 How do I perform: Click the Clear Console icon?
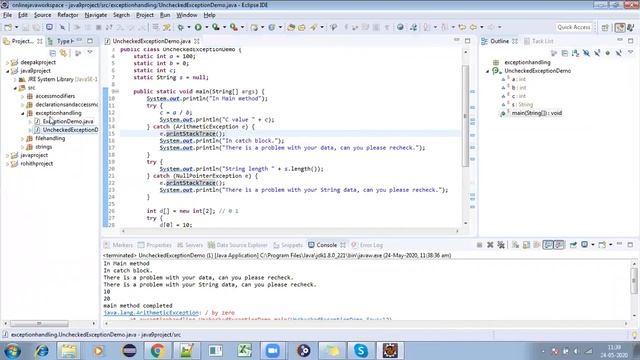tap(516, 245)
